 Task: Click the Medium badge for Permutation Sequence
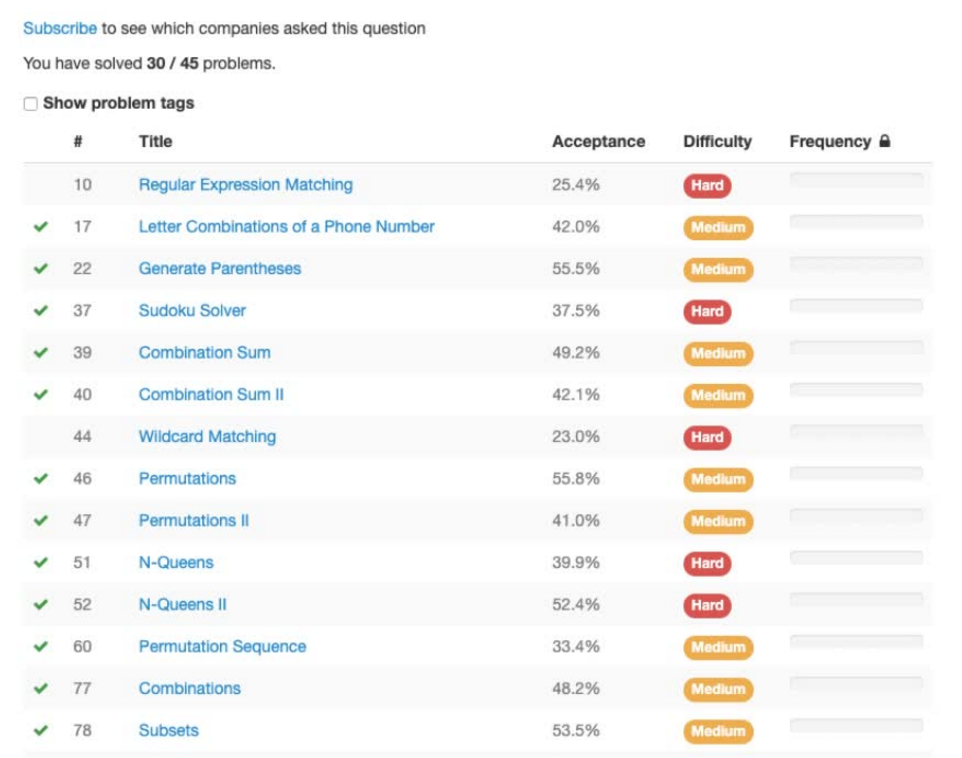click(717, 647)
